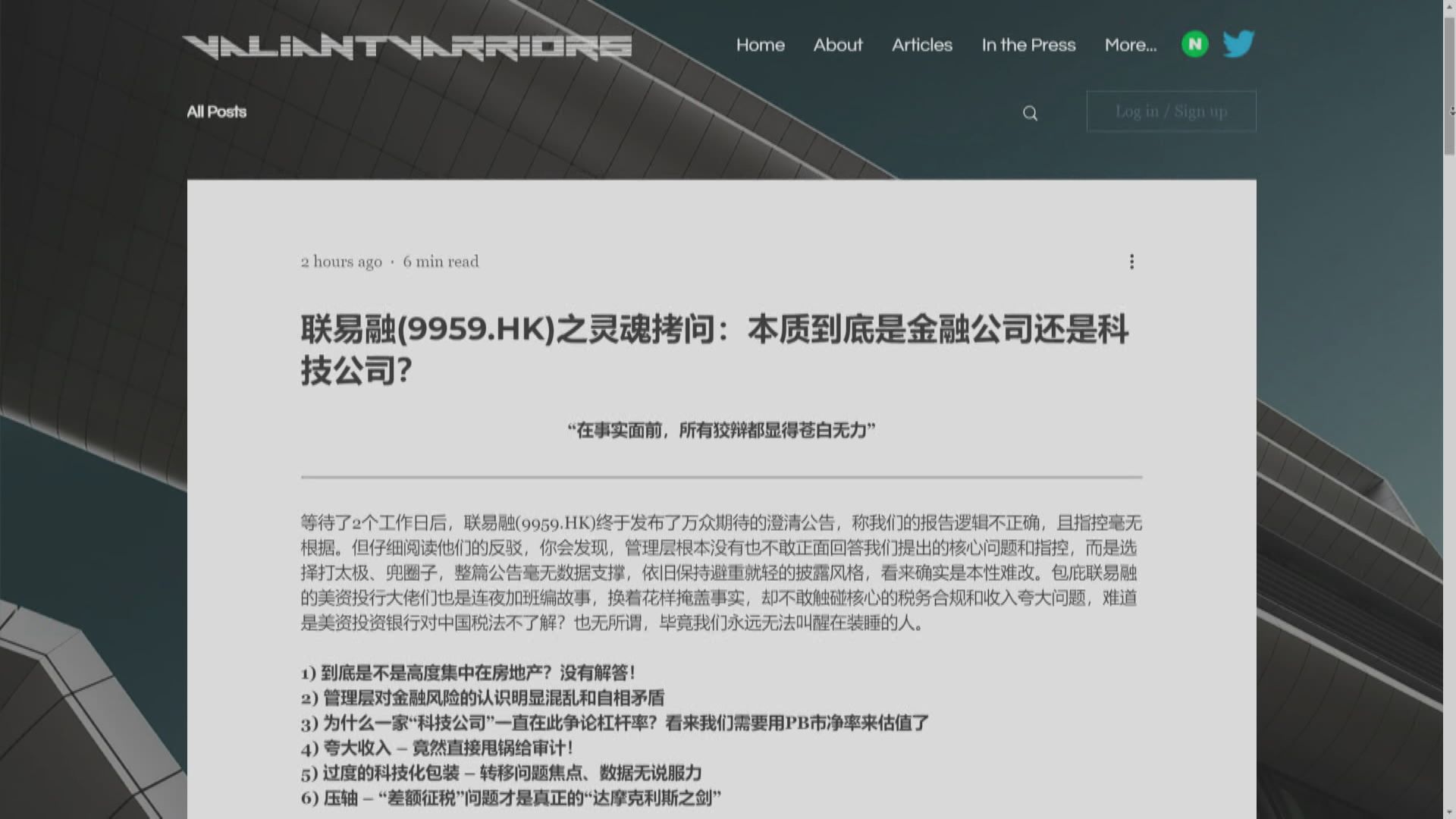1456x819 pixels.
Task: Open the Twitter social media icon
Action: (1239, 44)
